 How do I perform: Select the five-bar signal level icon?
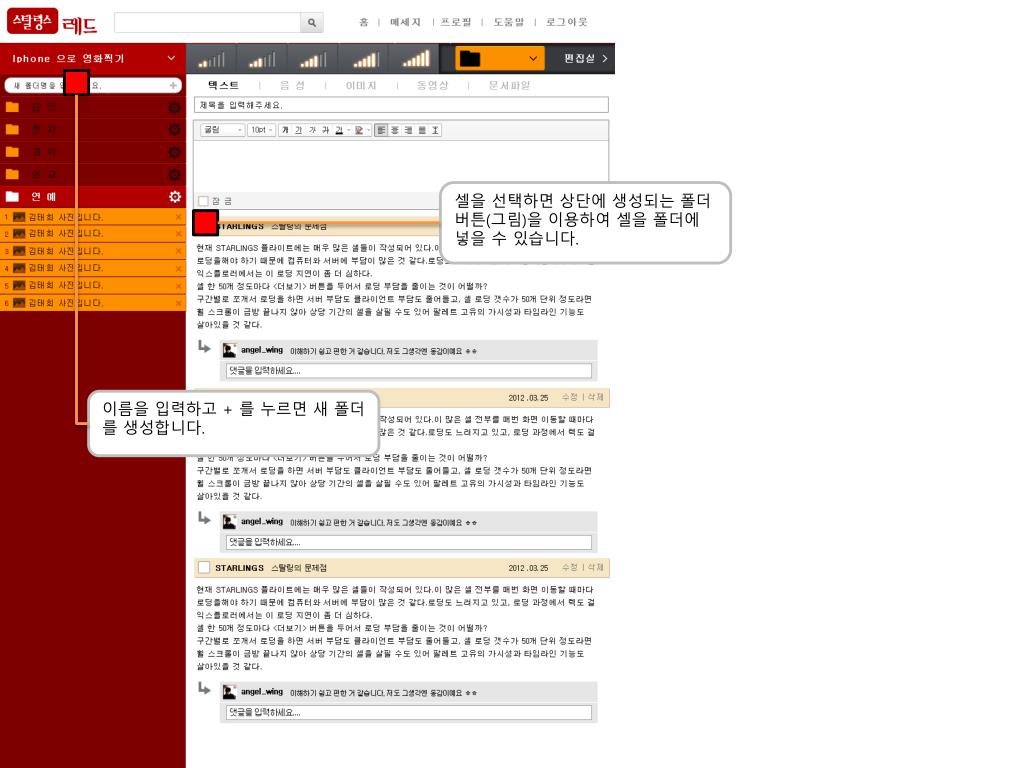(x=416, y=59)
